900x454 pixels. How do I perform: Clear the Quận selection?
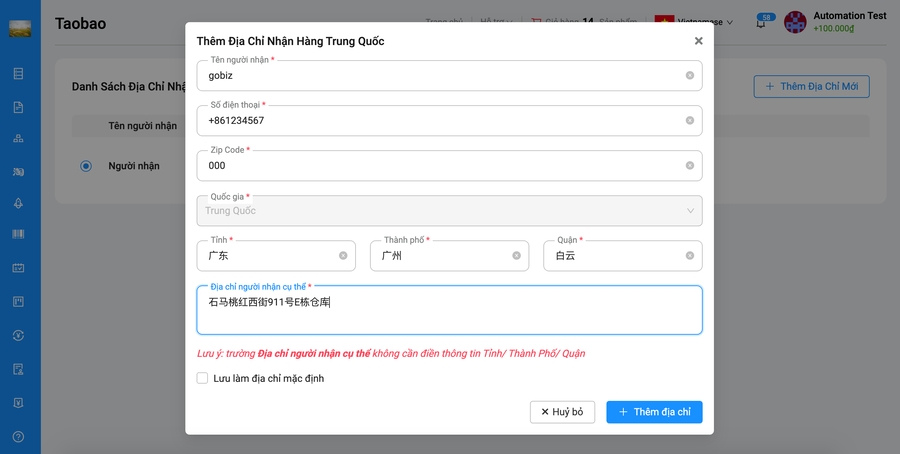pos(689,256)
